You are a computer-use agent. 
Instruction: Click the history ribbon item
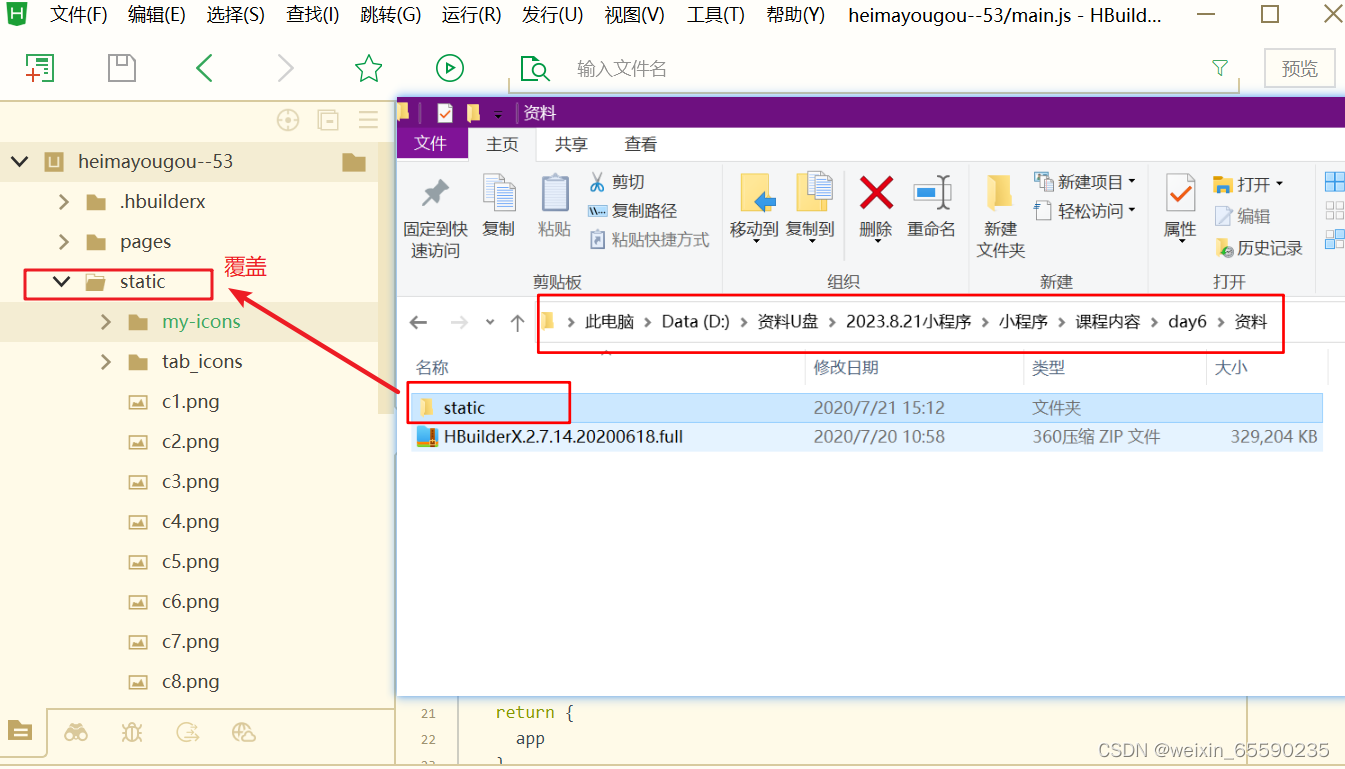[x=1258, y=248]
